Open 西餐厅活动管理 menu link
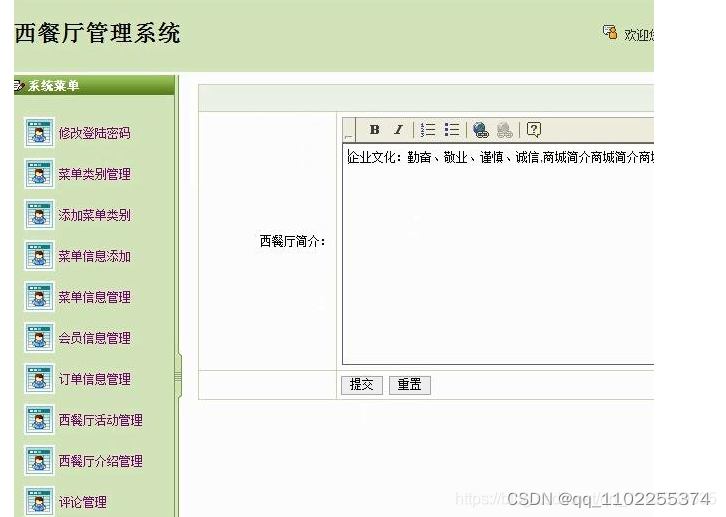This screenshot has height=517, width=726. 100,420
